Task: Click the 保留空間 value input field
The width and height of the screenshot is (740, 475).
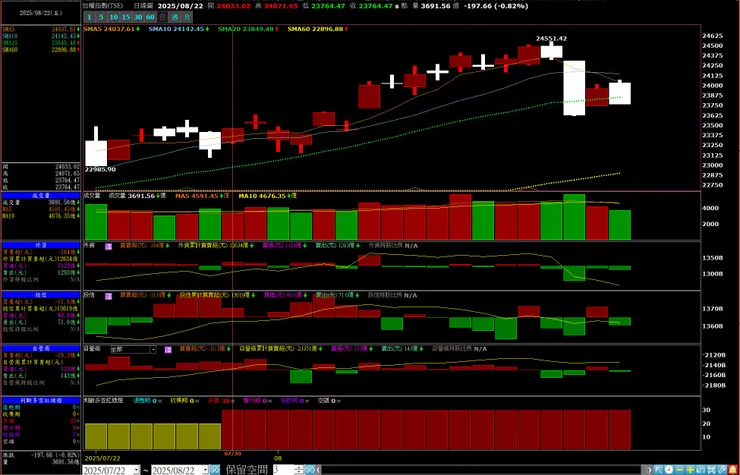Action: pyautogui.click(x=284, y=470)
